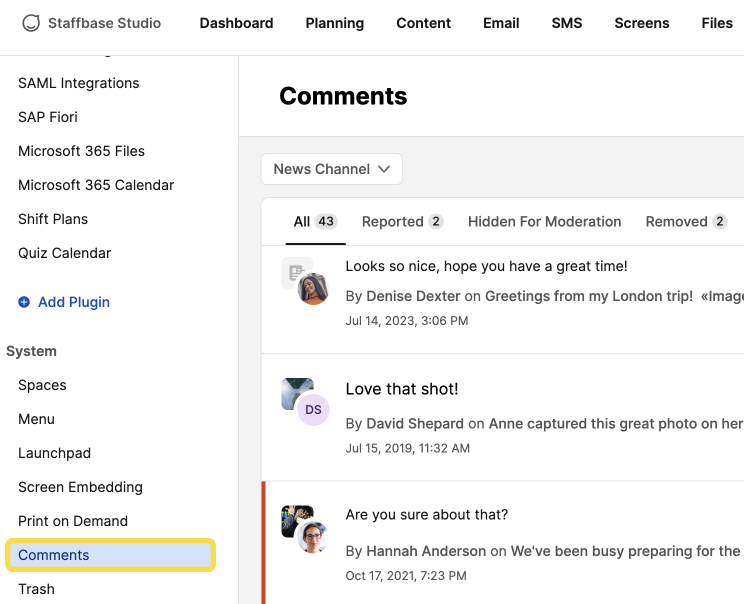Open the News Channel dropdown
Image resolution: width=744 pixels, height=604 pixels.
332,169
